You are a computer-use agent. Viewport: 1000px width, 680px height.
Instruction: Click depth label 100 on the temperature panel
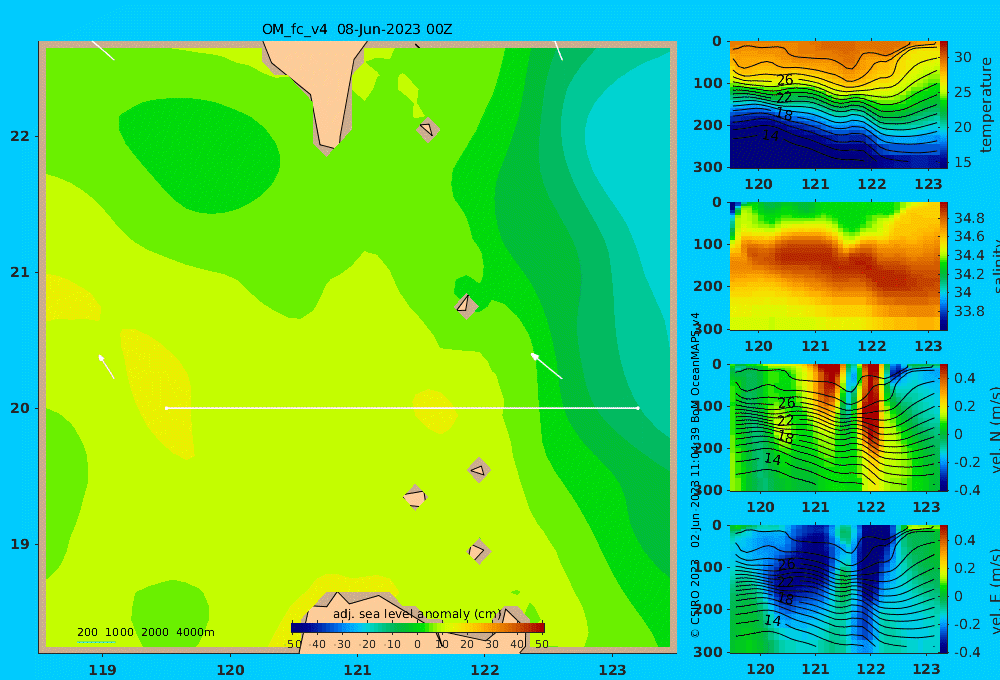tap(708, 83)
